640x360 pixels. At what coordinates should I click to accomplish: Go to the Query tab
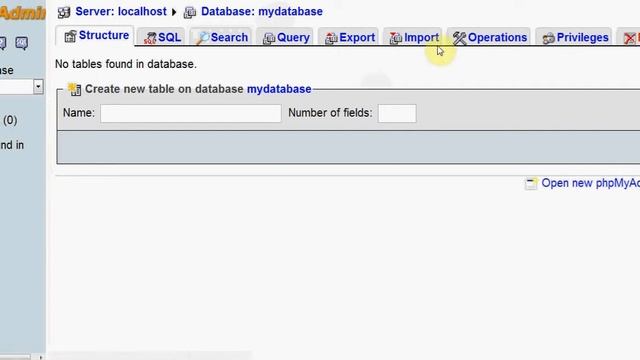pos(285,37)
